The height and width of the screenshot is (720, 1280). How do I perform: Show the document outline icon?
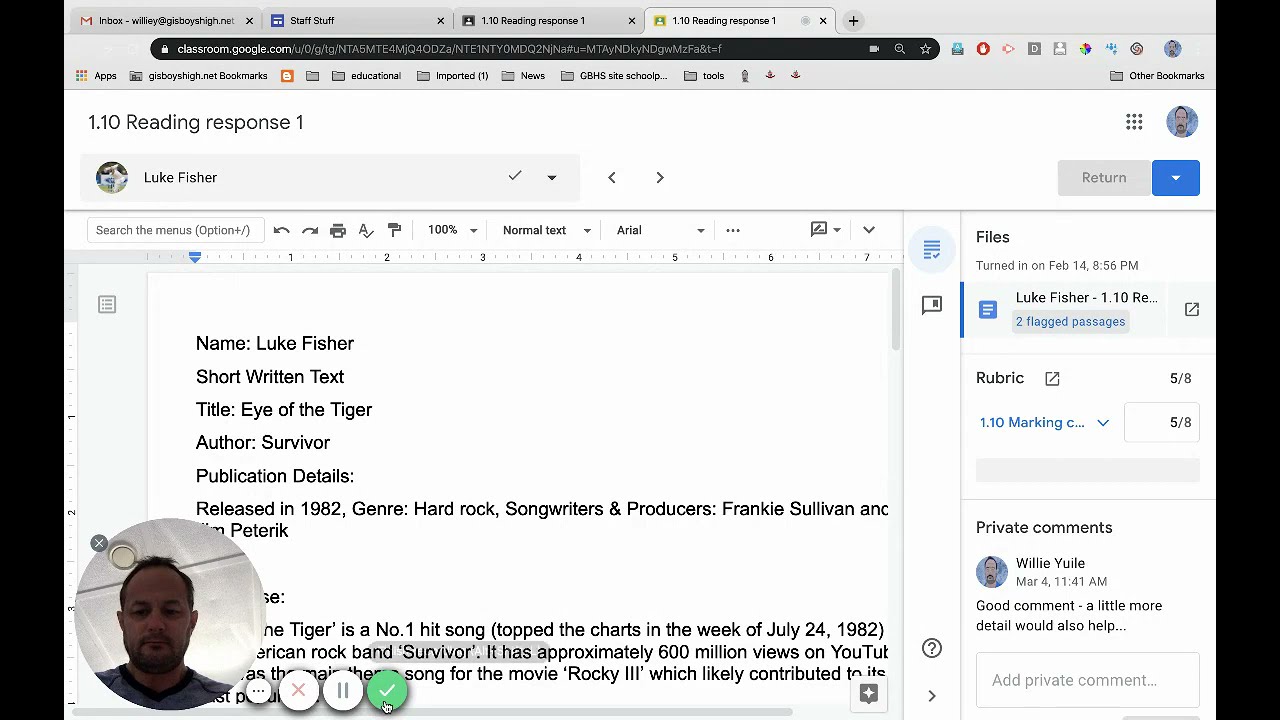[x=107, y=304]
